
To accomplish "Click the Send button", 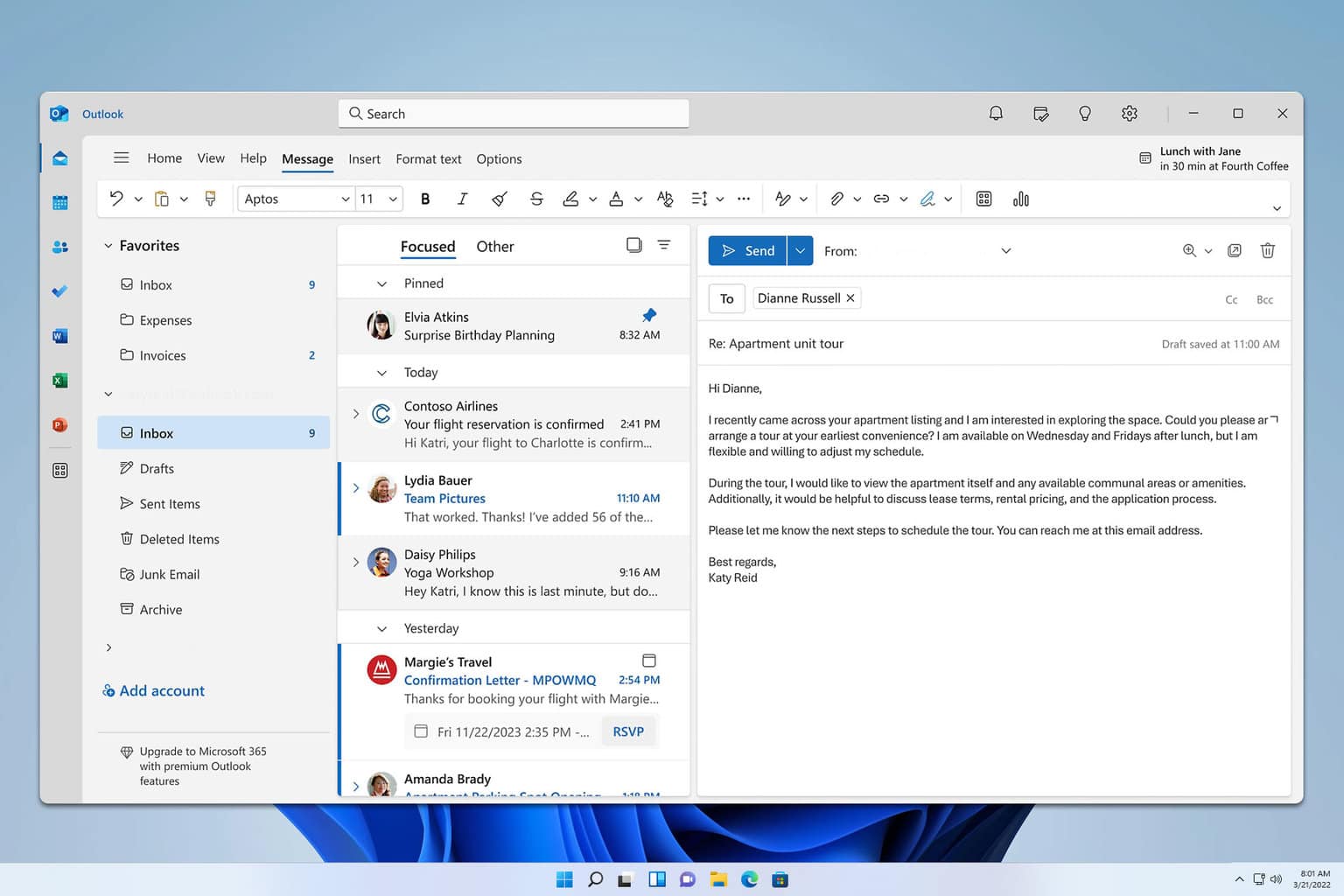I will pos(747,250).
